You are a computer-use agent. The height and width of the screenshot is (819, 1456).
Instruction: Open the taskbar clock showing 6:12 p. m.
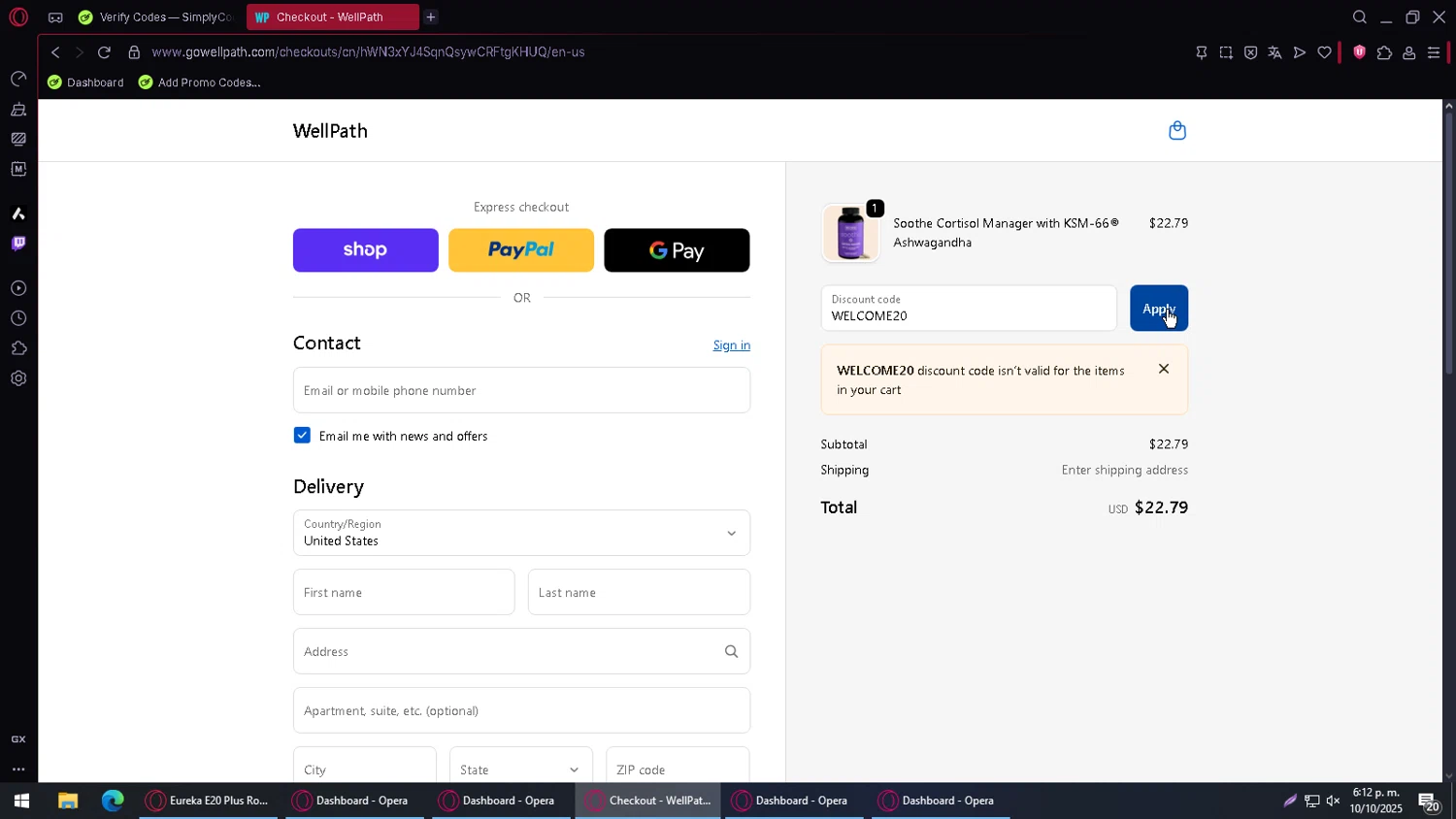1375,802
